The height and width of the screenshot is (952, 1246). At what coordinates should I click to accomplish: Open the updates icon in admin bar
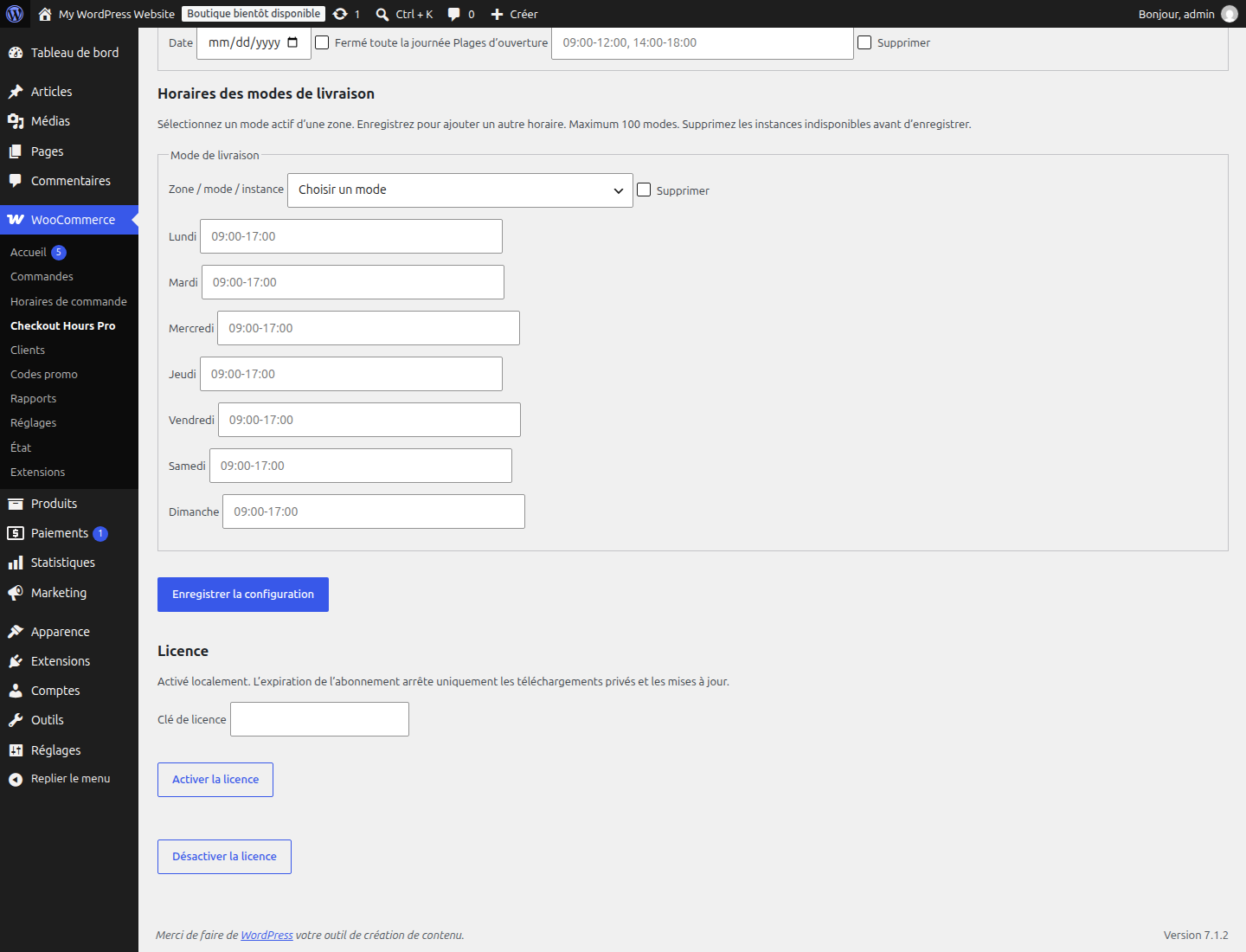[x=340, y=14]
